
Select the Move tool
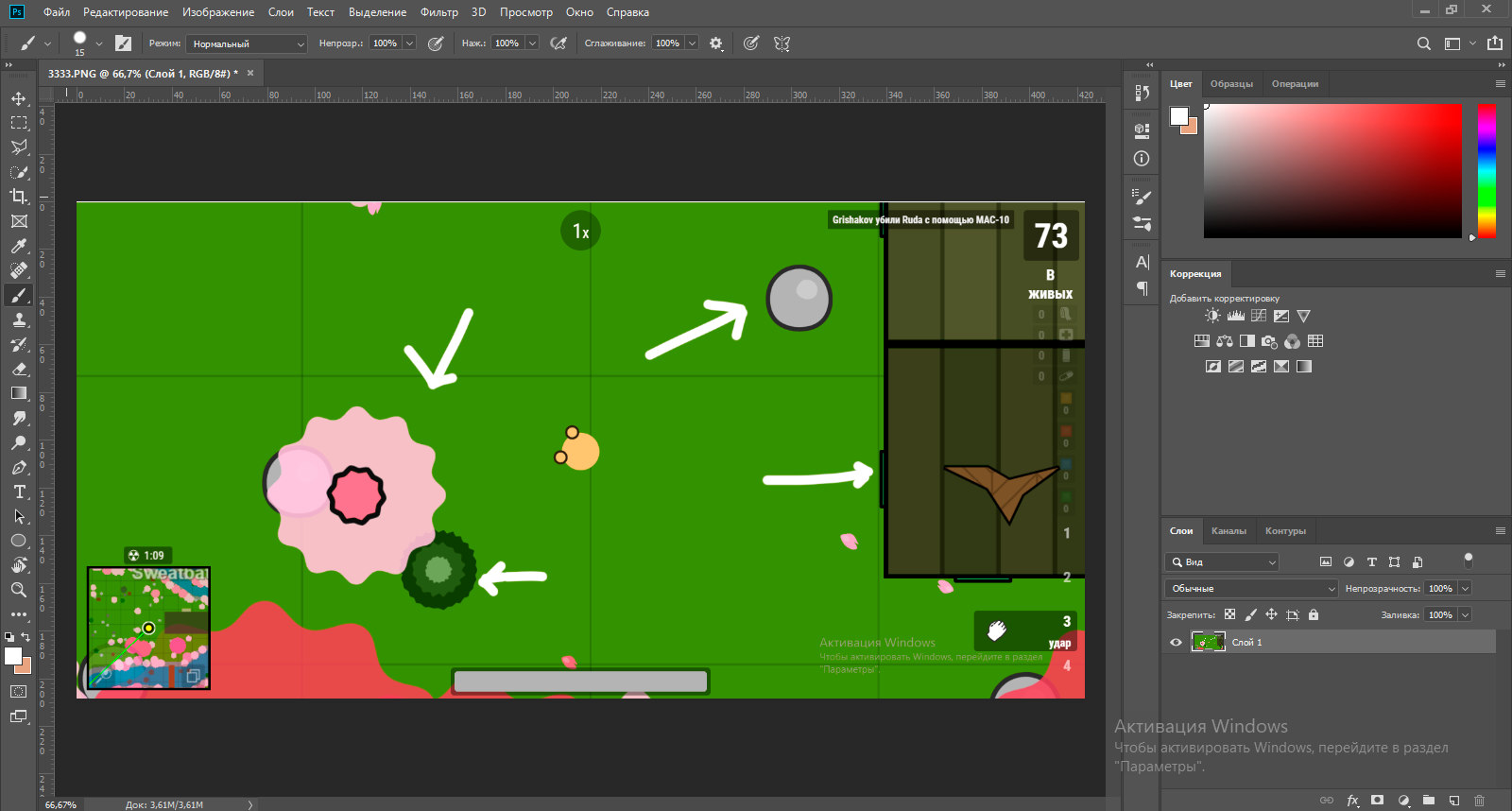[x=19, y=98]
